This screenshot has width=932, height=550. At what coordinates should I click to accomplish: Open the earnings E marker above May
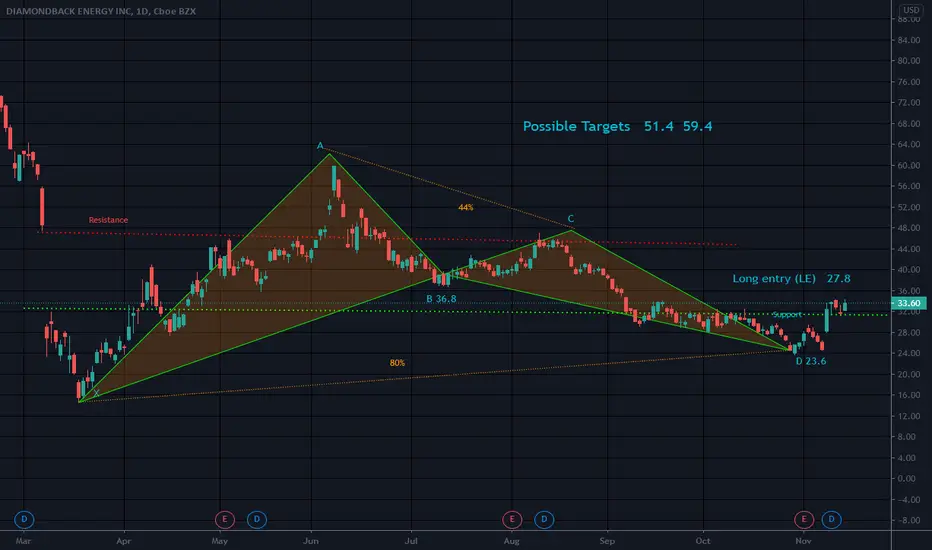tap(225, 519)
